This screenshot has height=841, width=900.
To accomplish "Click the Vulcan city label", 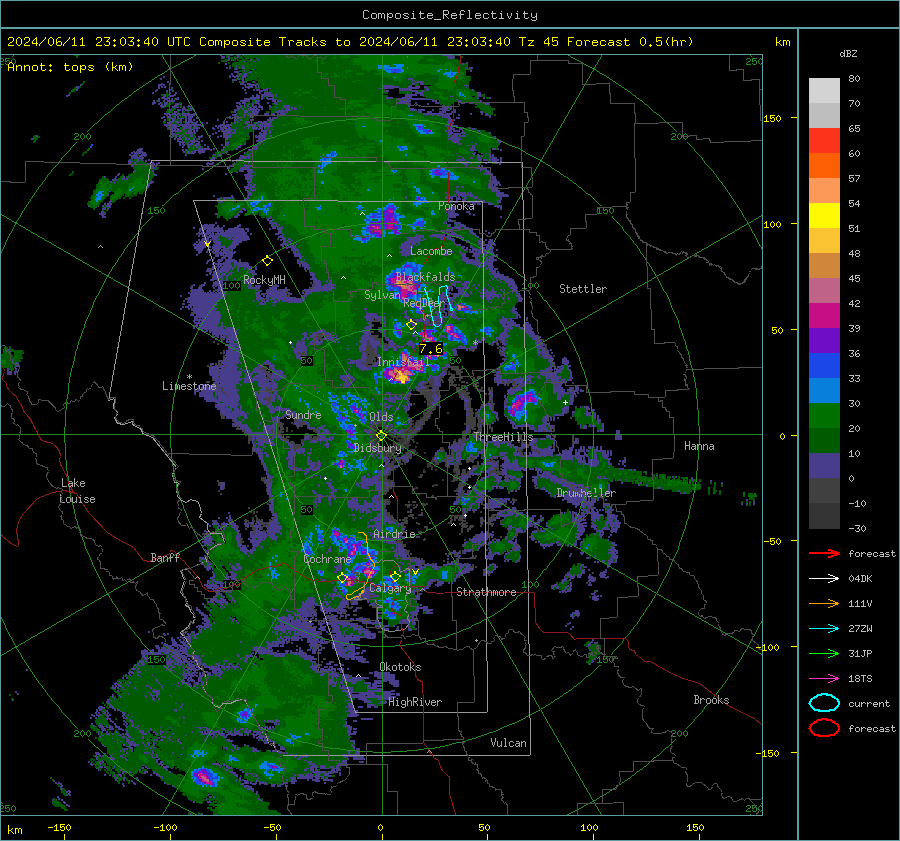I will pos(509,743).
